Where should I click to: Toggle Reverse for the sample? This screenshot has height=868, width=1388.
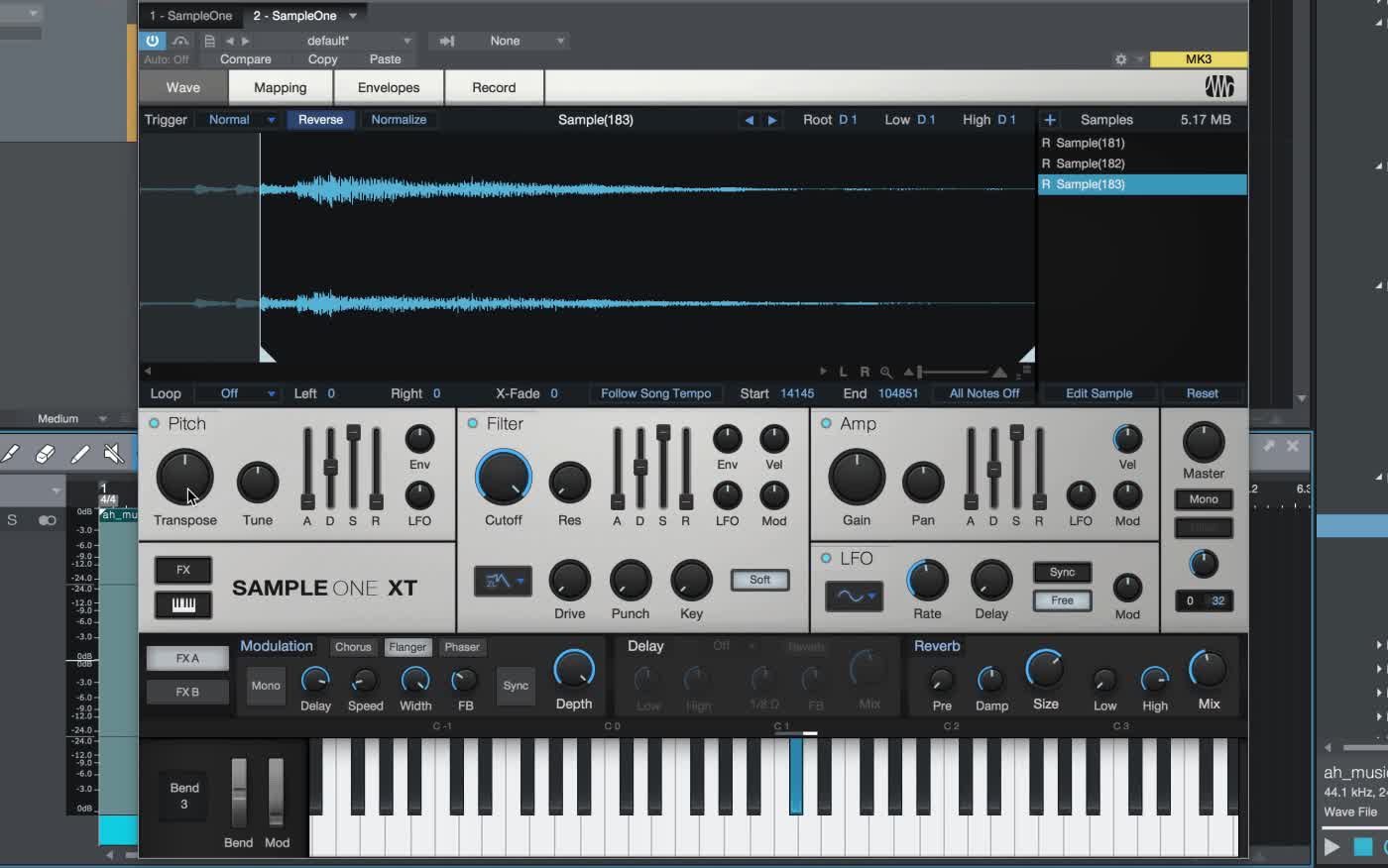(x=320, y=120)
